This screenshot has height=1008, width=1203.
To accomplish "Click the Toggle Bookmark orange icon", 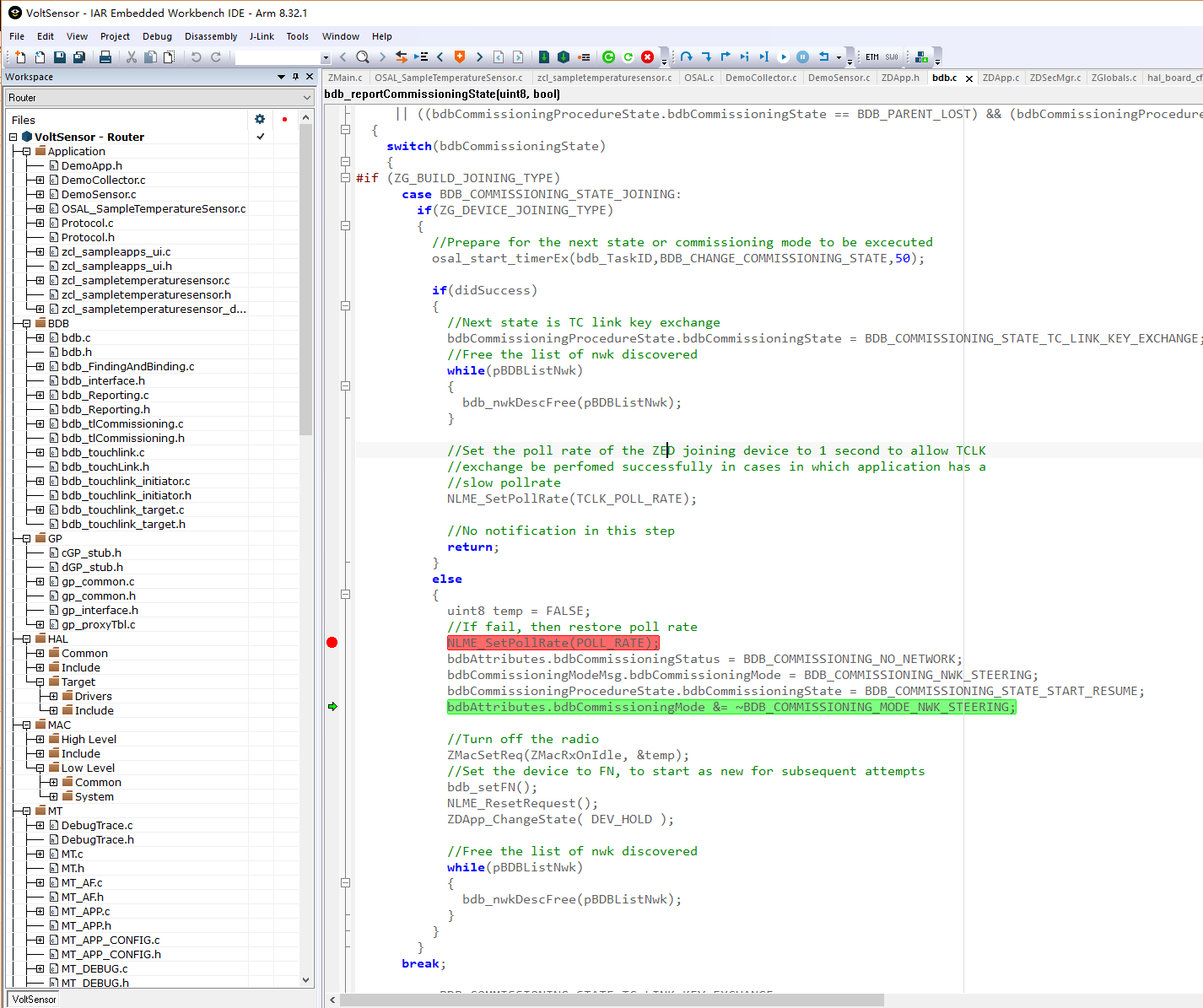I will (460, 57).
